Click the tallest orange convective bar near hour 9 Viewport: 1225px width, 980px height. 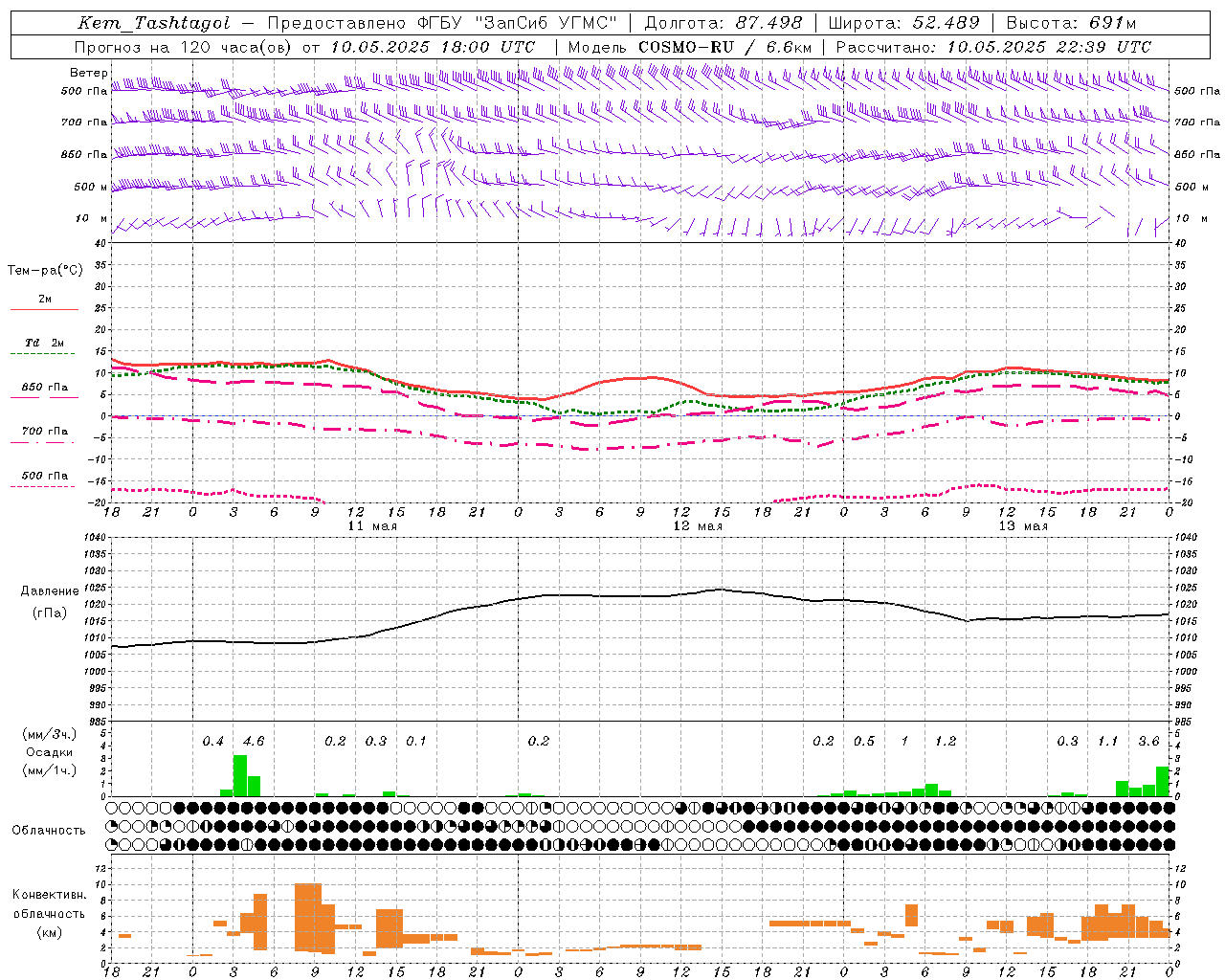coord(308,918)
